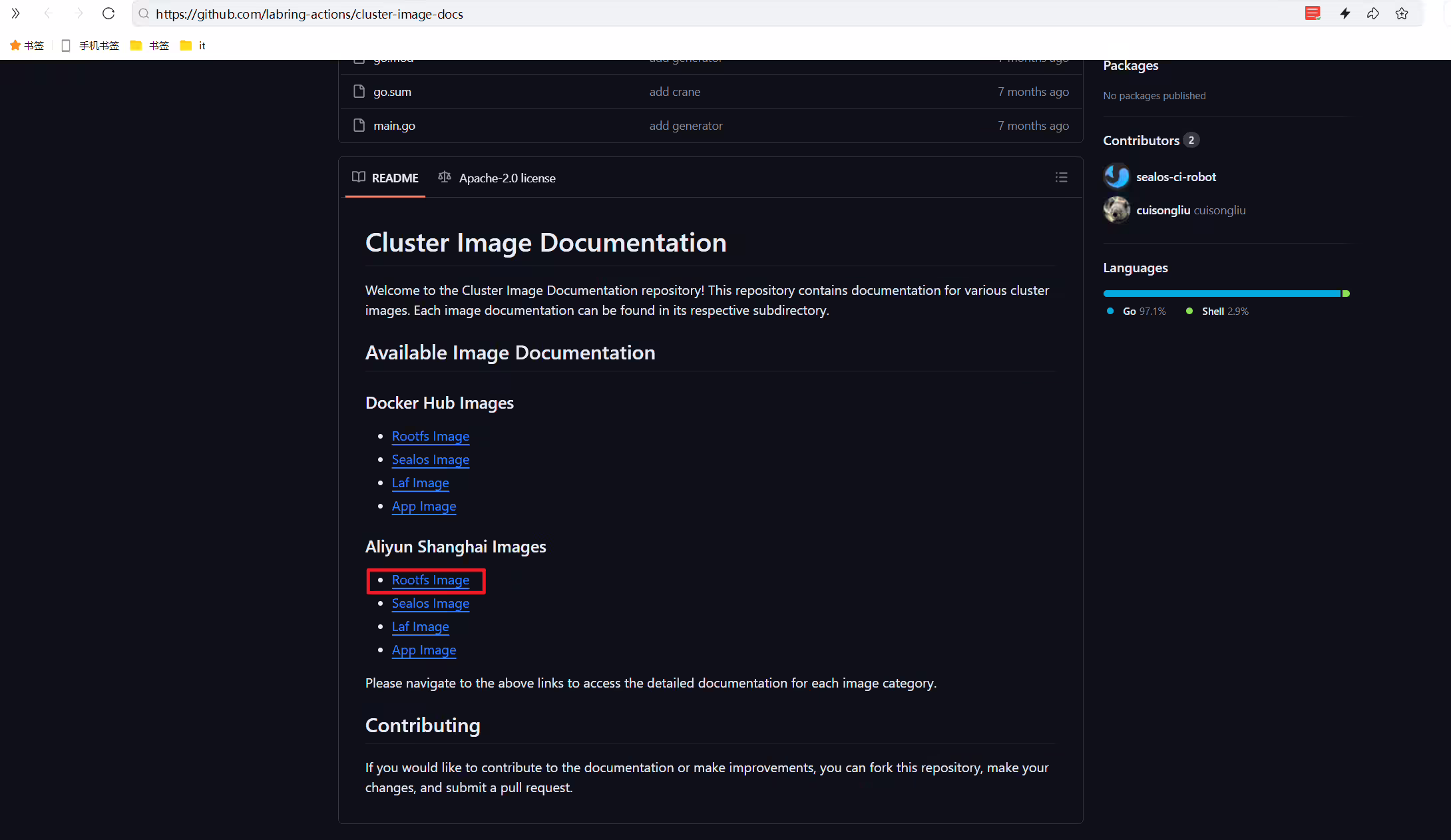Click main.go '7 months ago' timestamp

tap(1033, 126)
